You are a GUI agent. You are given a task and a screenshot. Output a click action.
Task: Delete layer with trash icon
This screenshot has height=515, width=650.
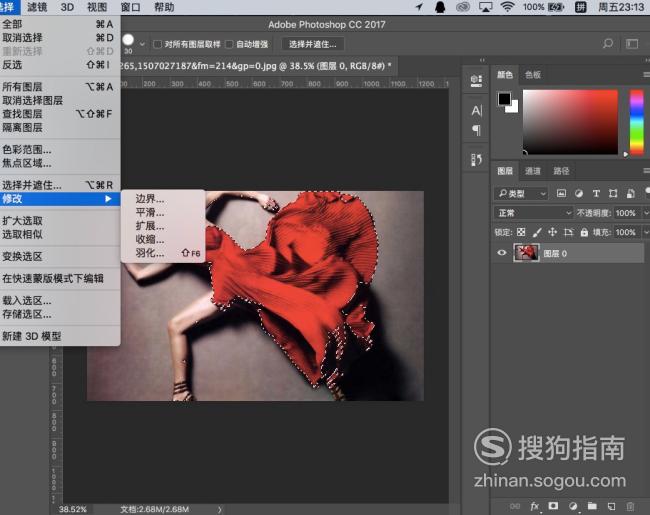(631, 506)
